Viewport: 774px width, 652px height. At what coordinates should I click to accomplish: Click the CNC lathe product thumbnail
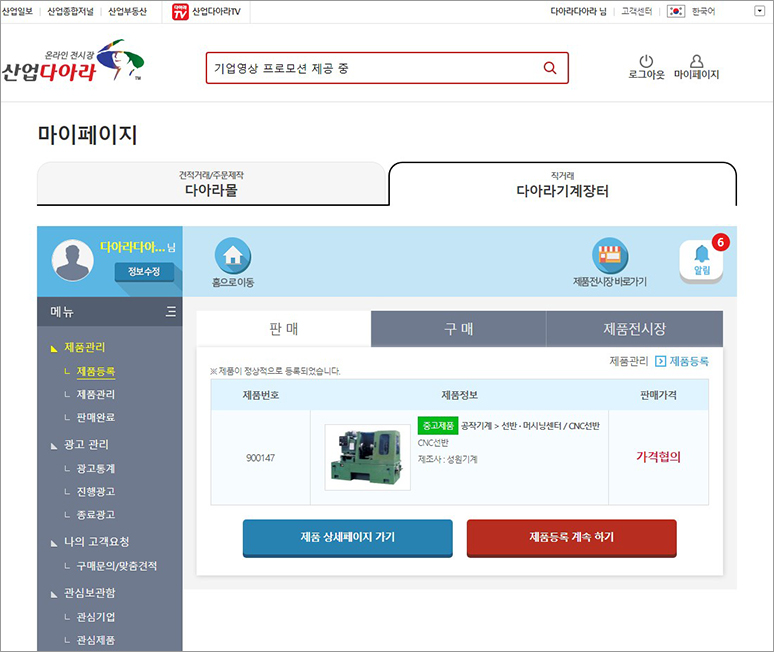[367, 457]
